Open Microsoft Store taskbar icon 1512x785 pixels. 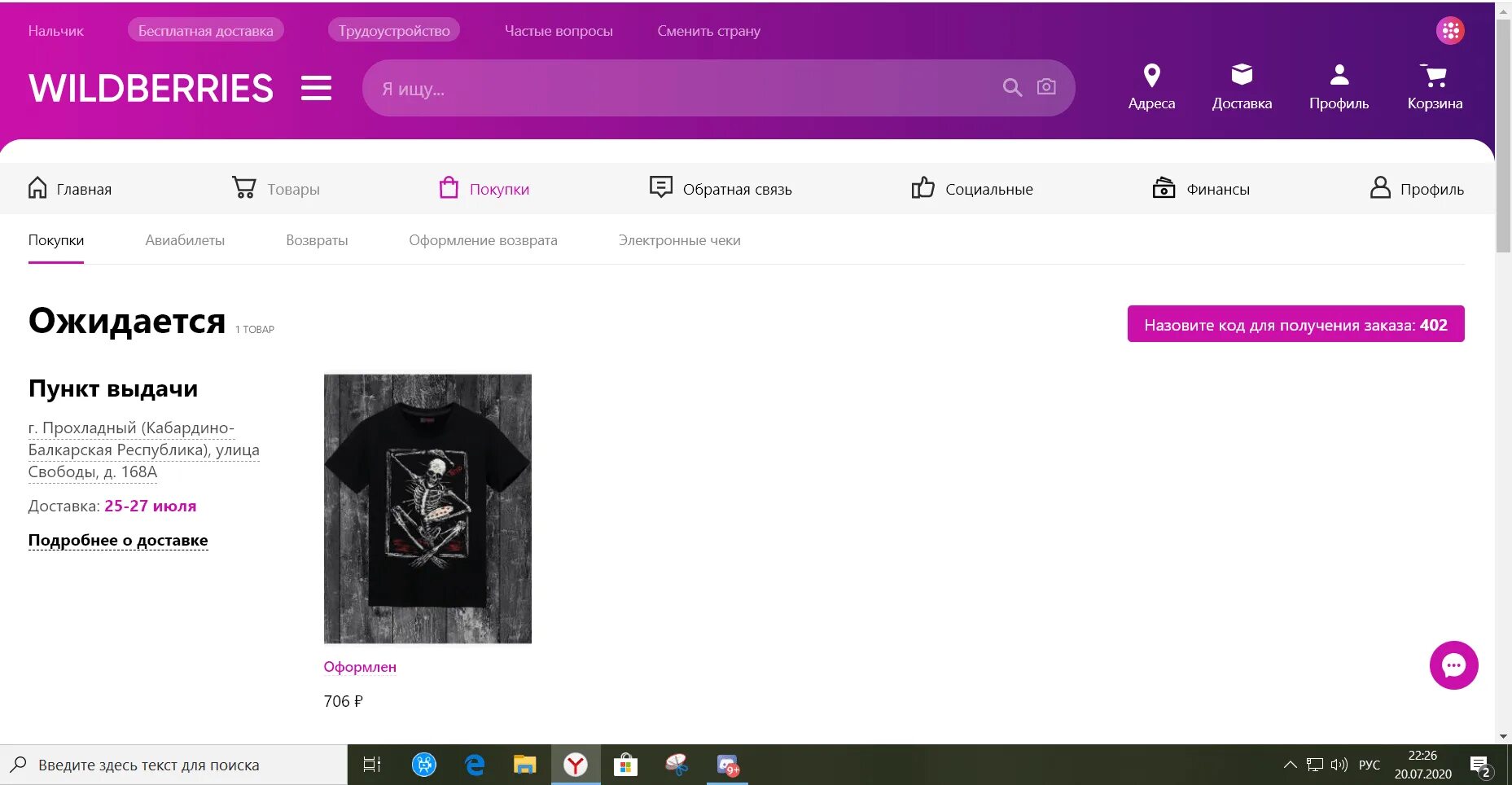[x=625, y=765]
